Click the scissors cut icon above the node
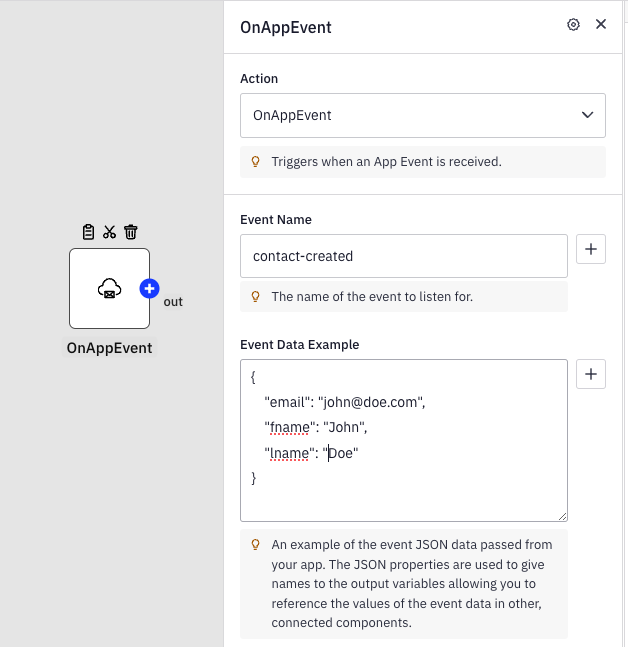 pyautogui.click(x=109, y=232)
